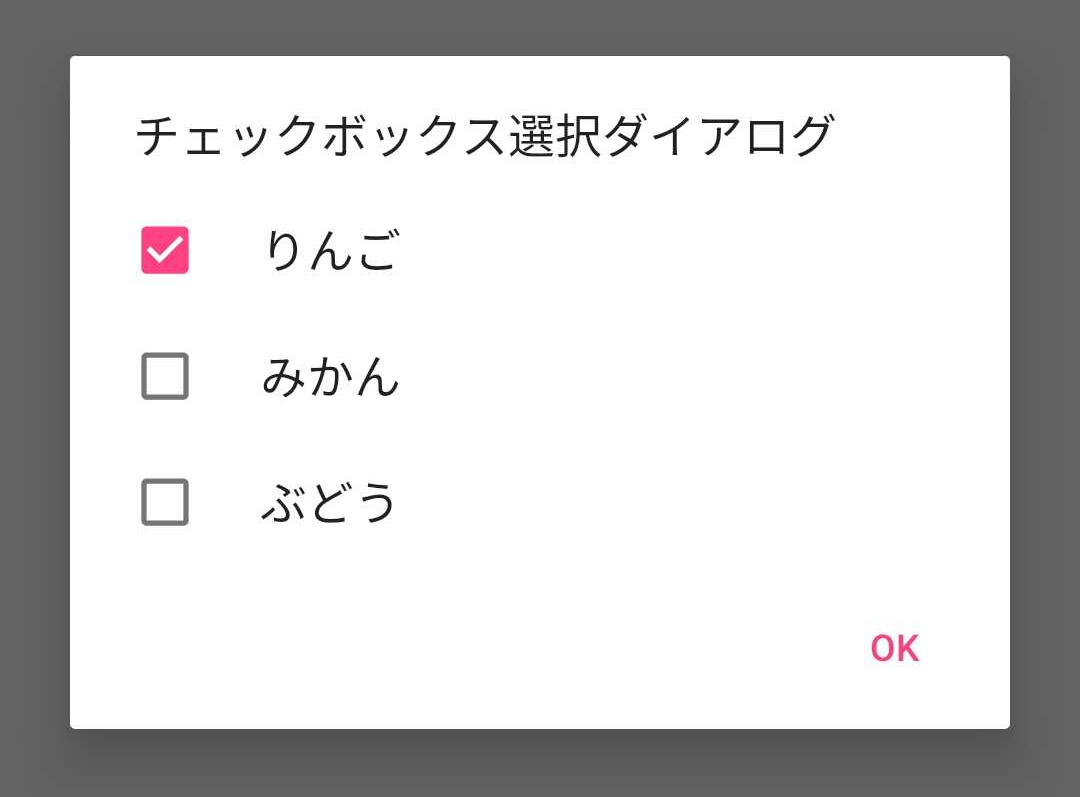This screenshot has height=797, width=1080.
Task: Tap the りんご label text
Action: coord(330,251)
